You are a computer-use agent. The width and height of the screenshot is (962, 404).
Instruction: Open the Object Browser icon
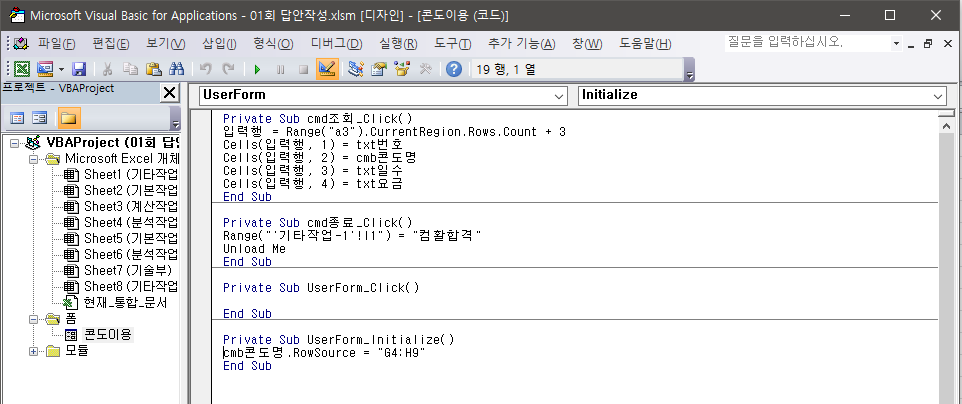coord(402,69)
